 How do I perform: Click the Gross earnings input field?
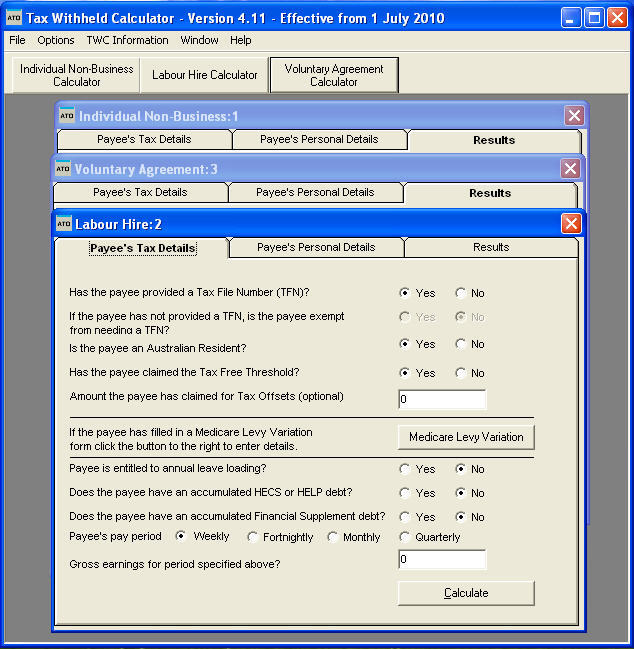tap(442, 560)
